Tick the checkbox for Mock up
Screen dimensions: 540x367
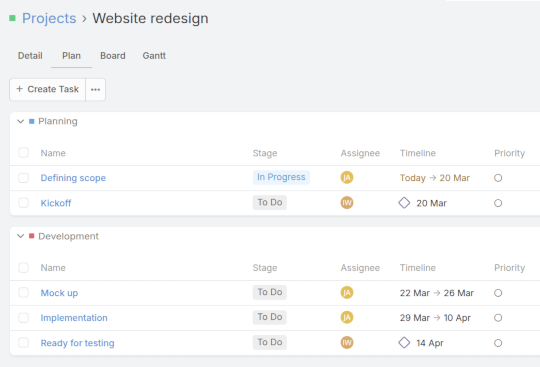point(23,293)
